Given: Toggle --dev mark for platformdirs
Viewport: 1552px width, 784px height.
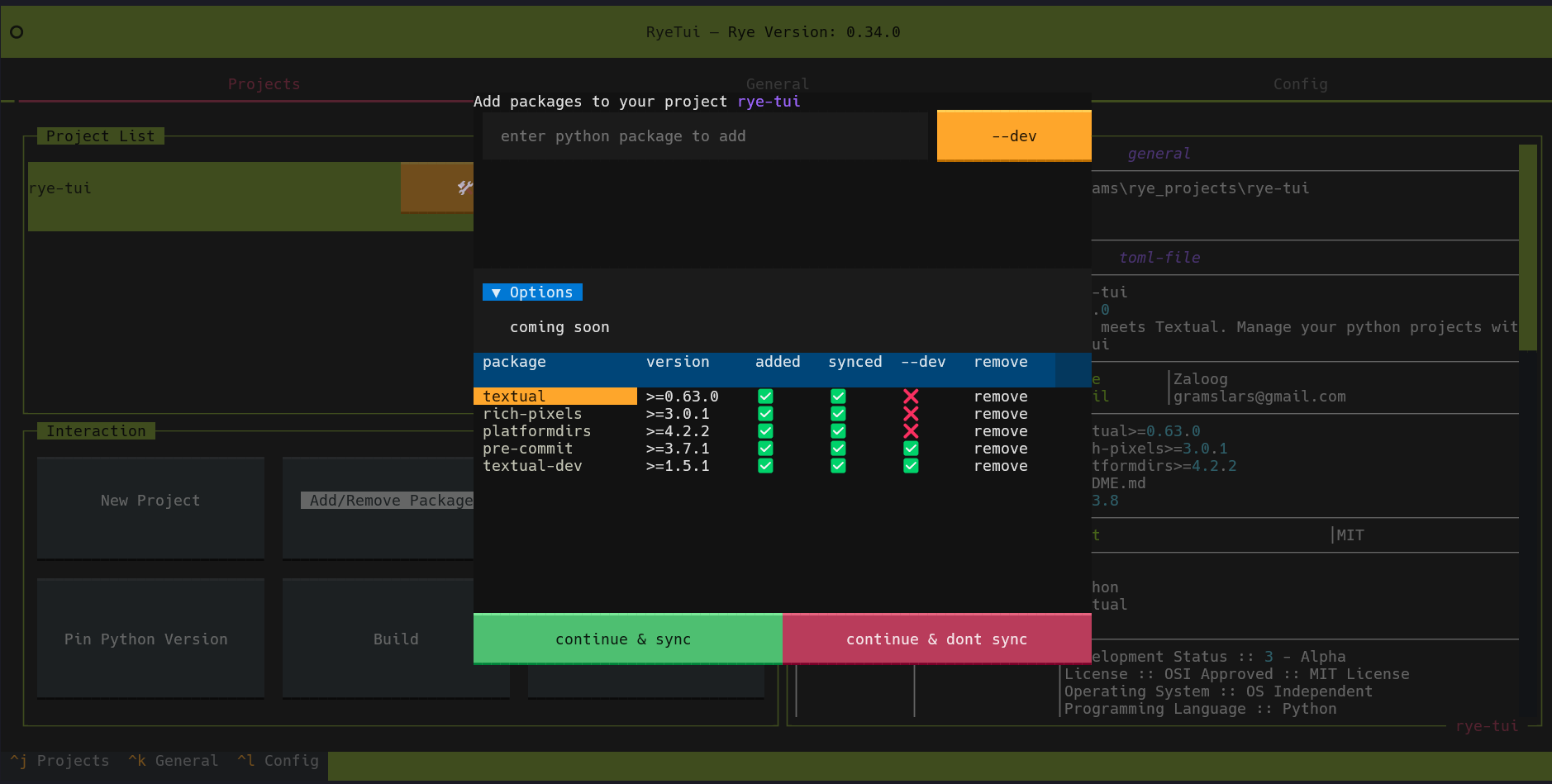Looking at the screenshot, I should coord(911,431).
